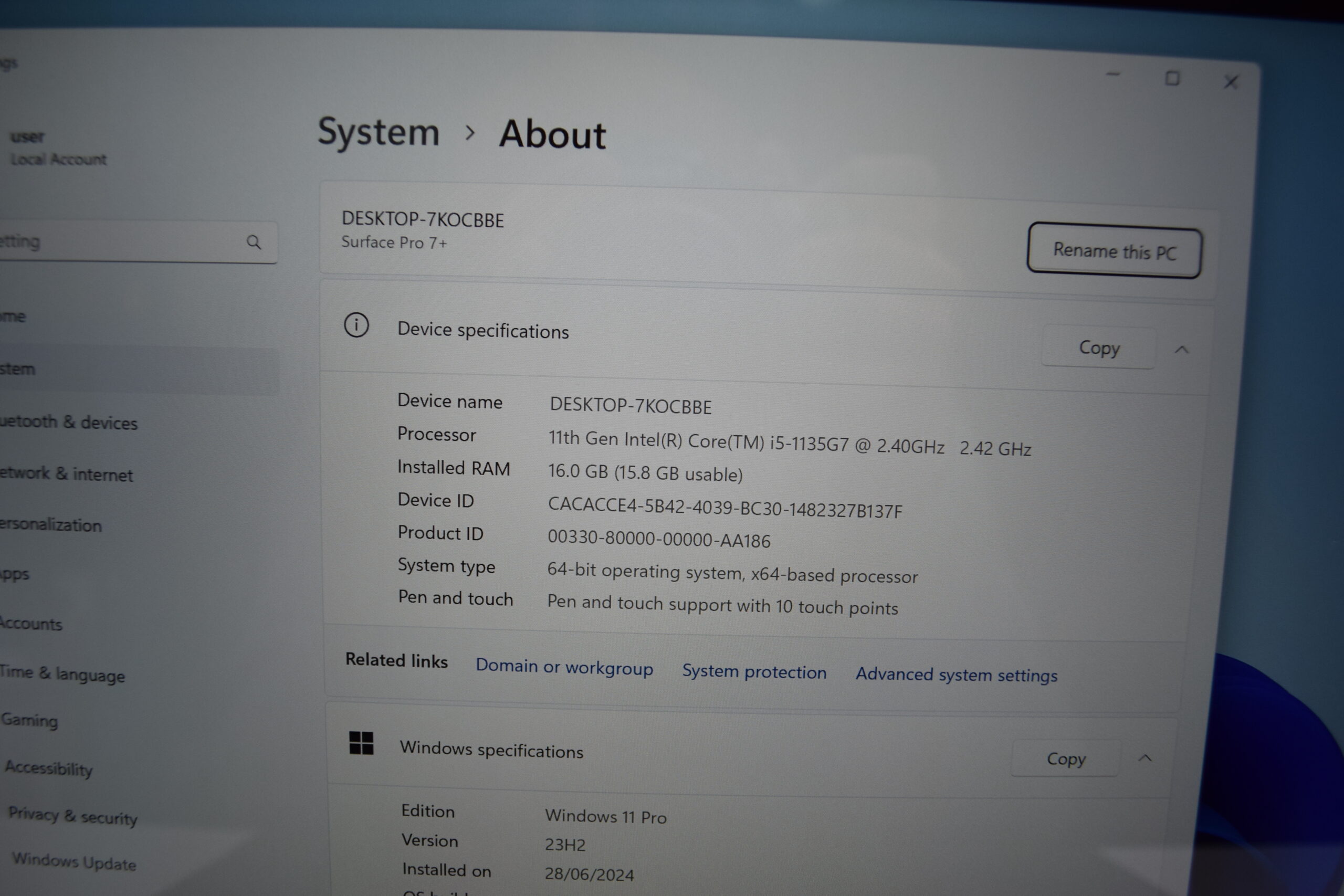Click the Pen and touch support value
Image resolution: width=1344 pixels, height=896 pixels.
(722, 605)
